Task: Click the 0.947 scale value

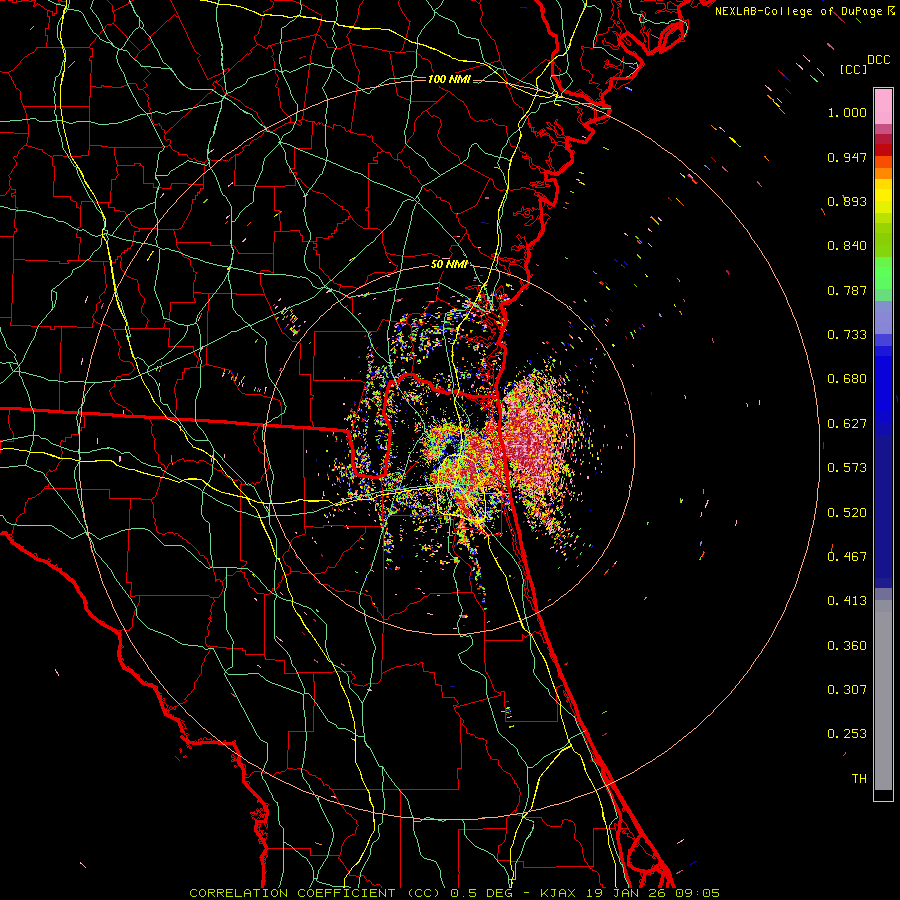Action: 847,157
